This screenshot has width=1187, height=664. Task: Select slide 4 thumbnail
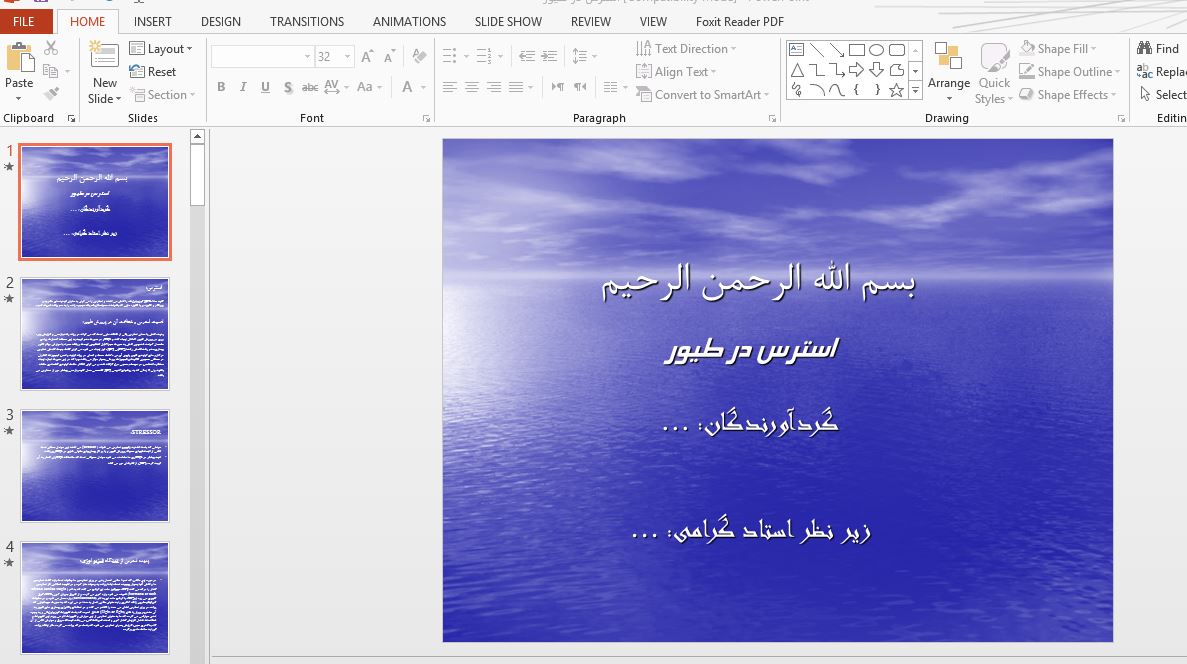coord(95,597)
